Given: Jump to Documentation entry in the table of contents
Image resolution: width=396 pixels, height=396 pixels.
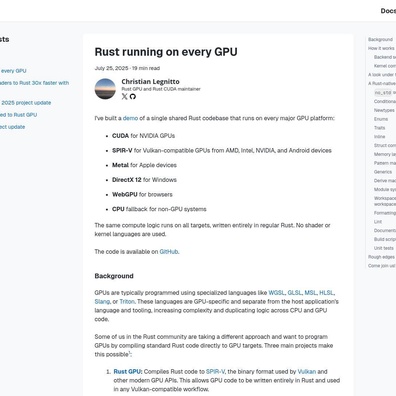Looking at the screenshot, I should coord(385,230).
